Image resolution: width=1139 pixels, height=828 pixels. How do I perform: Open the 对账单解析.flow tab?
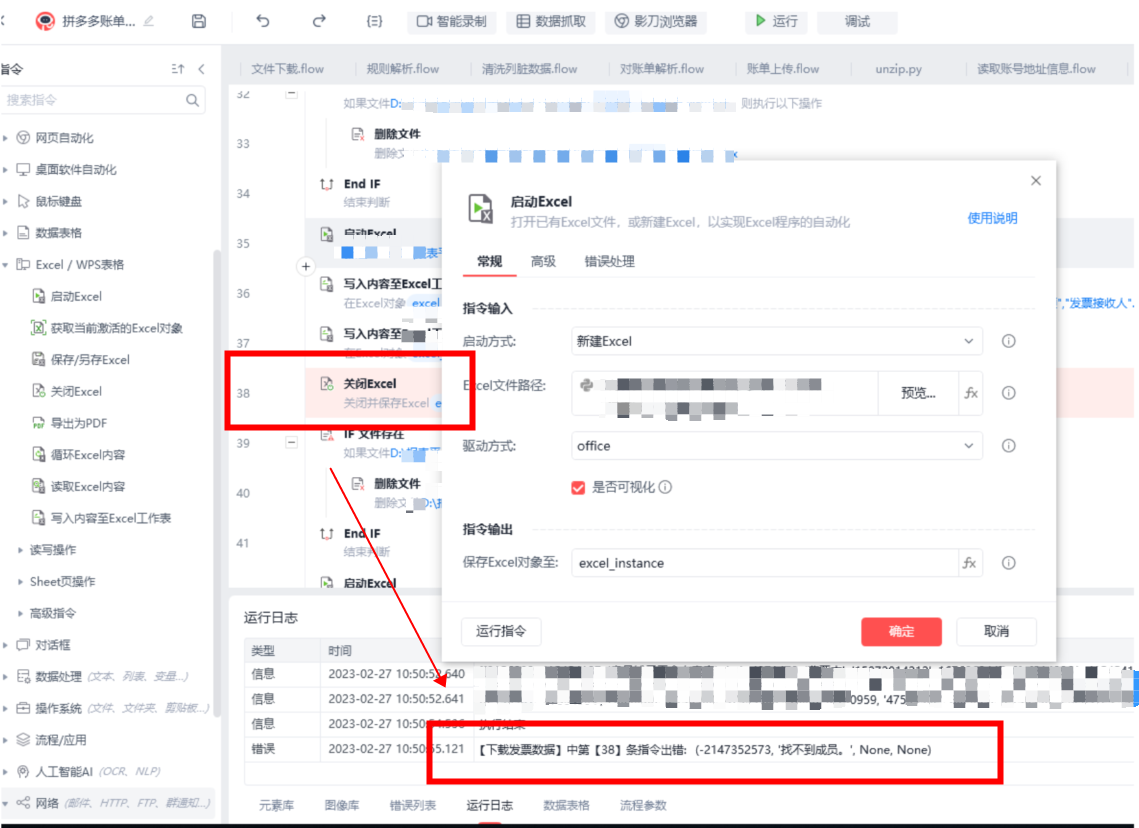tap(662, 69)
